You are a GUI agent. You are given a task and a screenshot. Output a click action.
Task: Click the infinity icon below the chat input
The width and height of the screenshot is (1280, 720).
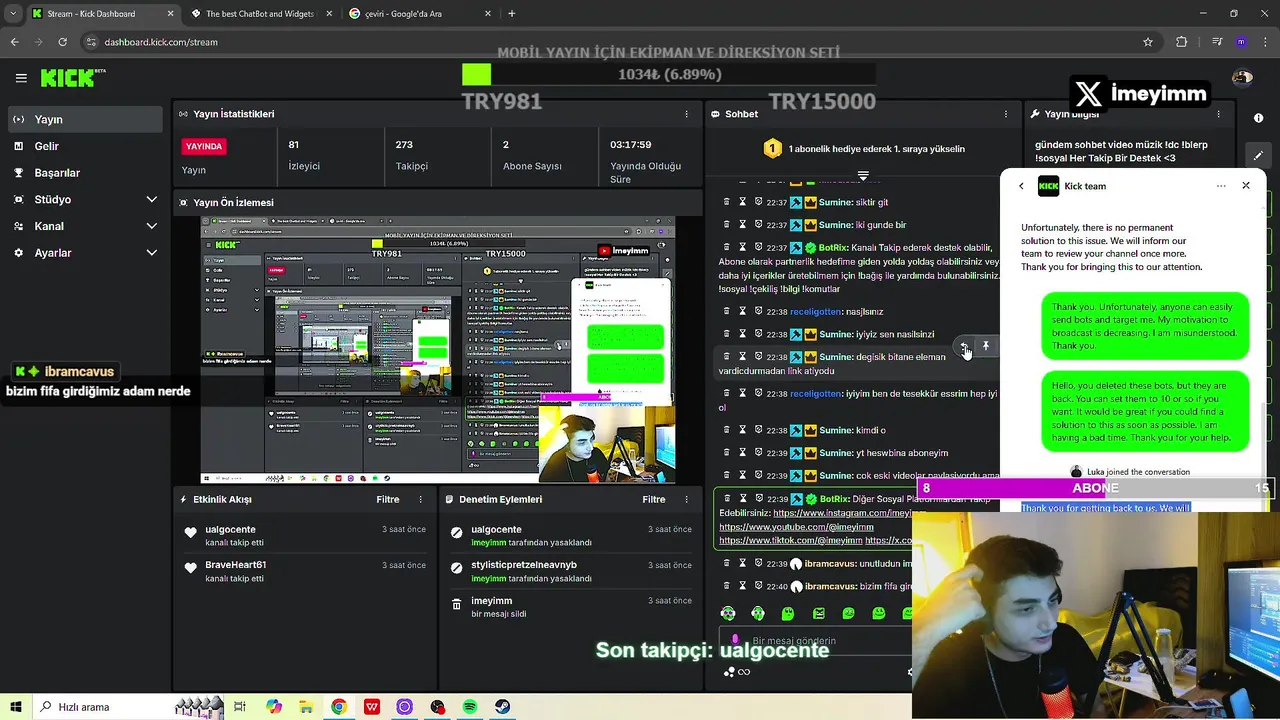pos(743,672)
